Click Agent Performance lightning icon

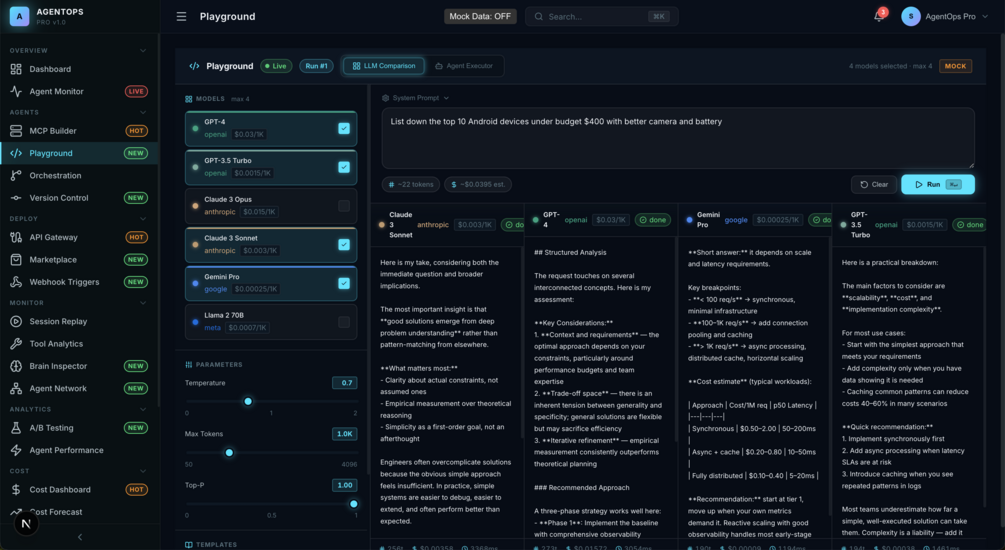coord(16,450)
